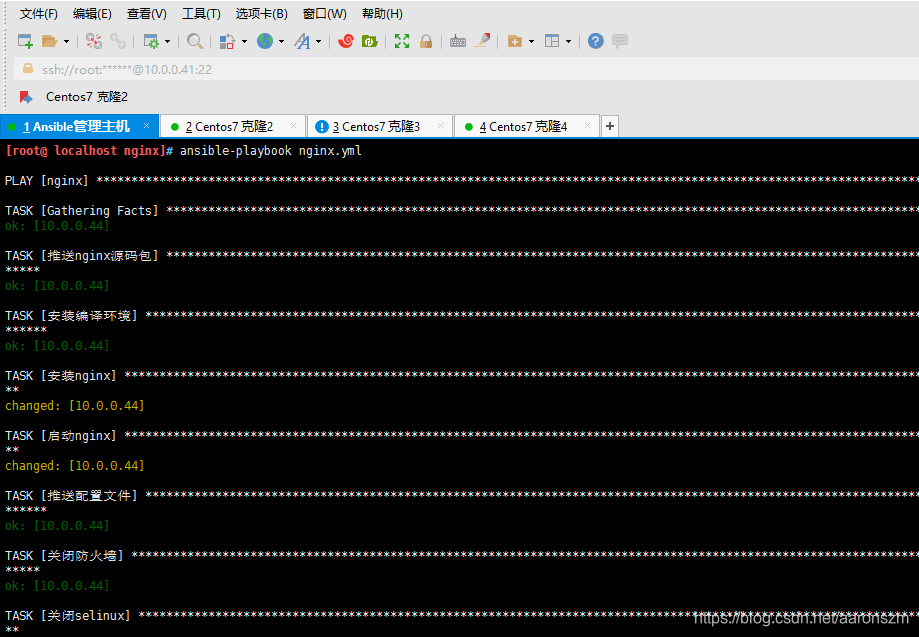This screenshot has height=637, width=919.
Task: Expand the Font dropdown arrow
Action: tap(319, 41)
